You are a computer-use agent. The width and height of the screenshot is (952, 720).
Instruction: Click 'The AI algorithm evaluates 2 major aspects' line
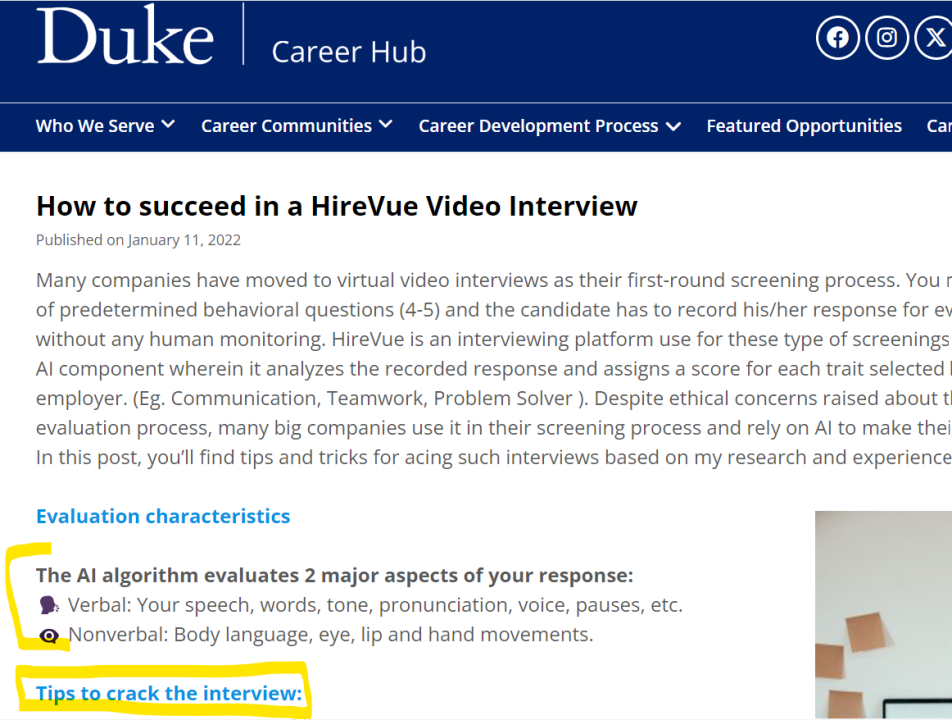[x=335, y=575]
